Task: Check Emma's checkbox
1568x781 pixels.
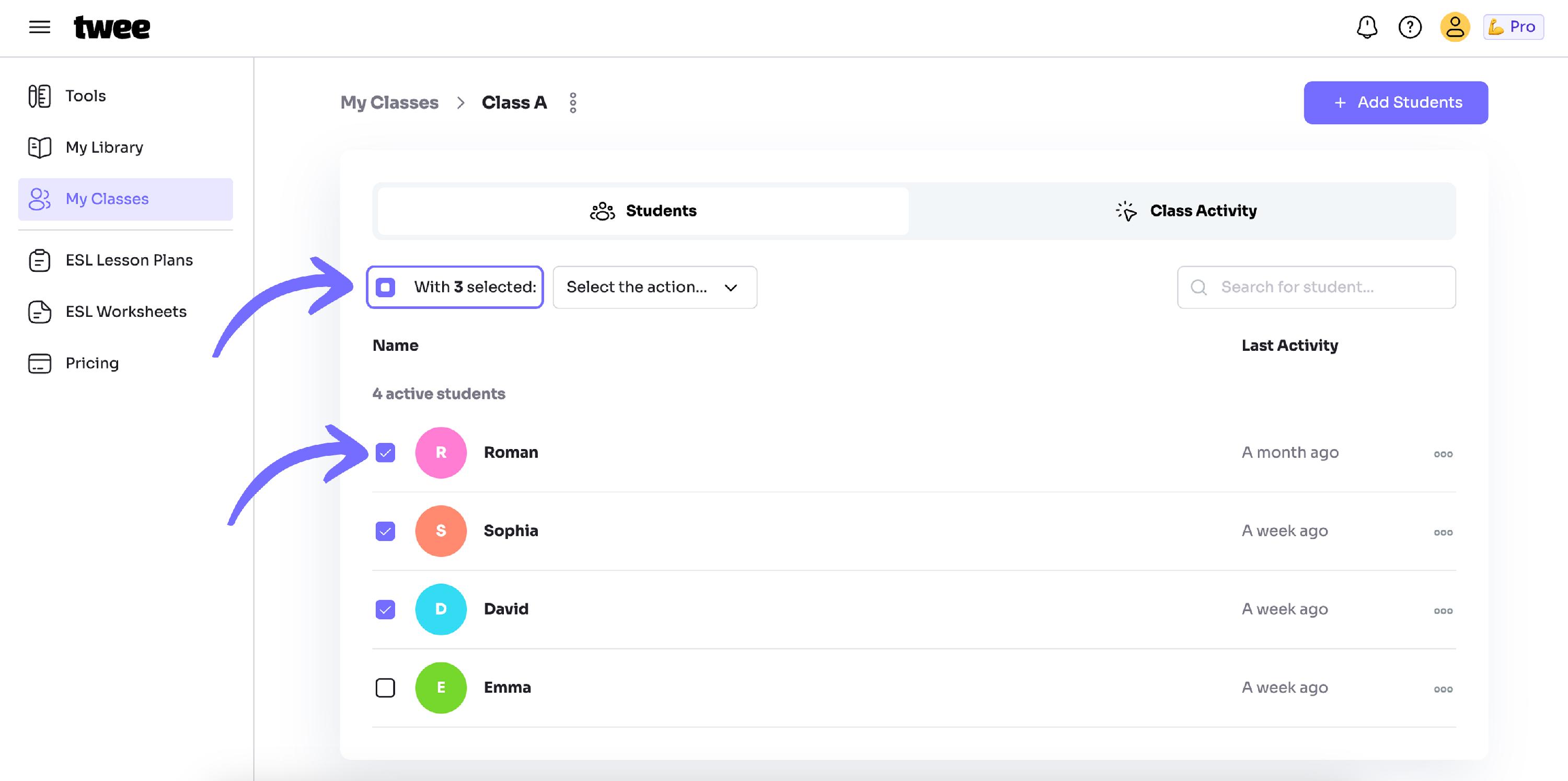Action: 385,688
